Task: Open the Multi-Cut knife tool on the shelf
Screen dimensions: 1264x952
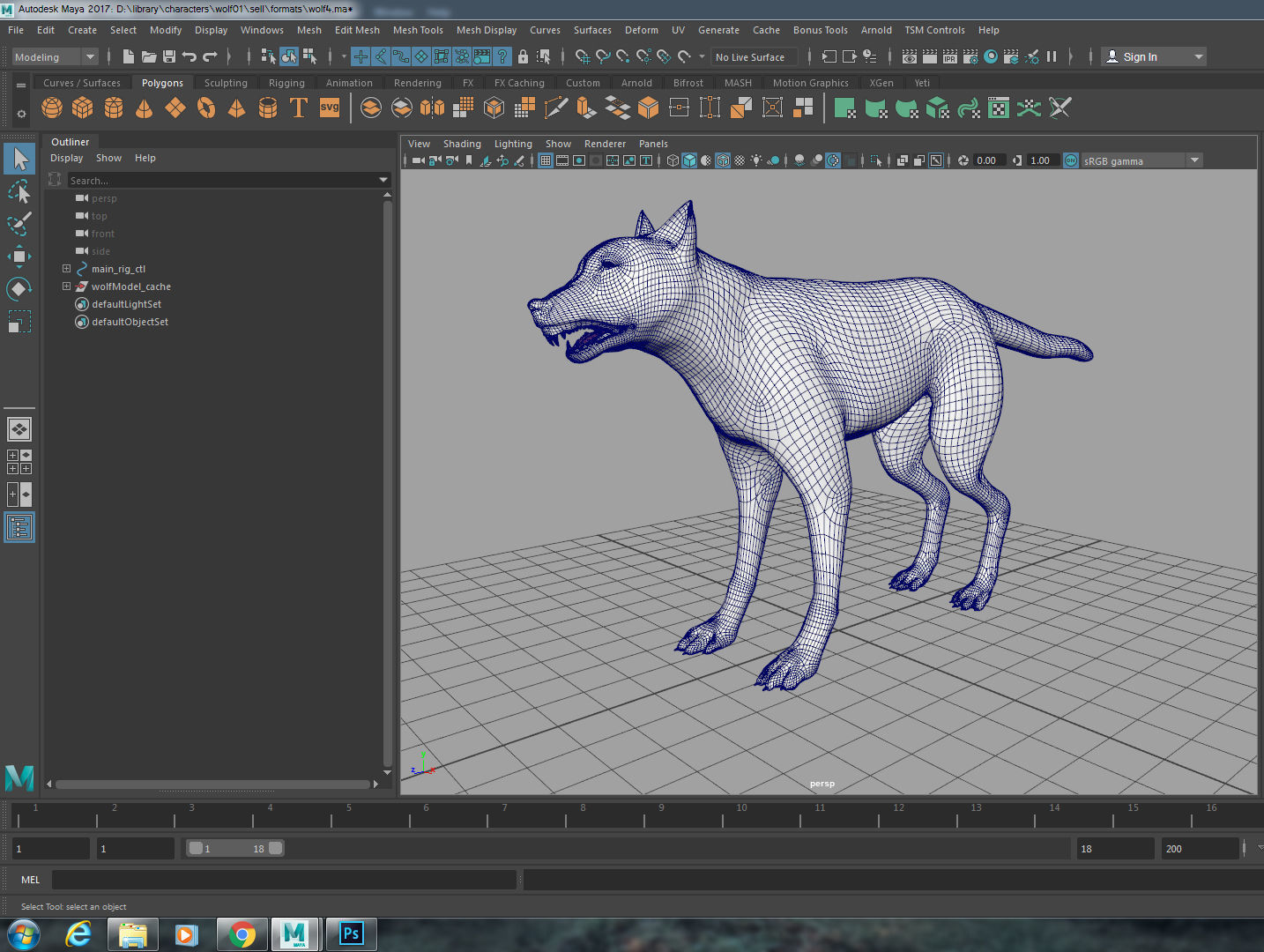Action: point(556,108)
